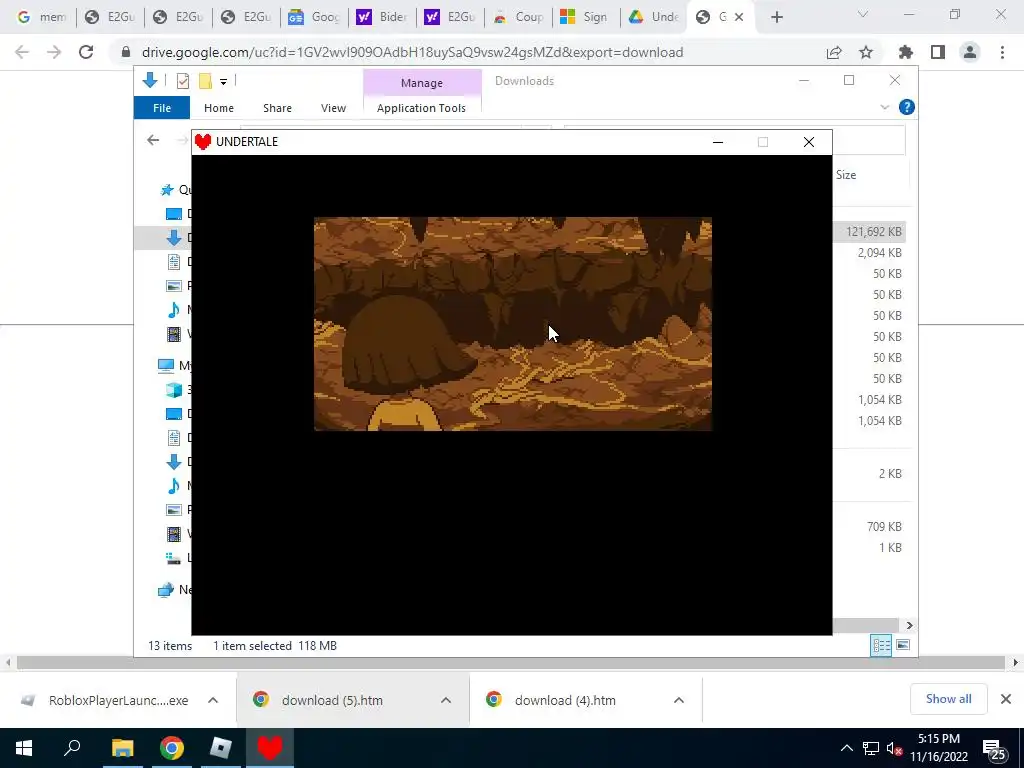Switch to the Coup tab

pyautogui.click(x=519, y=17)
